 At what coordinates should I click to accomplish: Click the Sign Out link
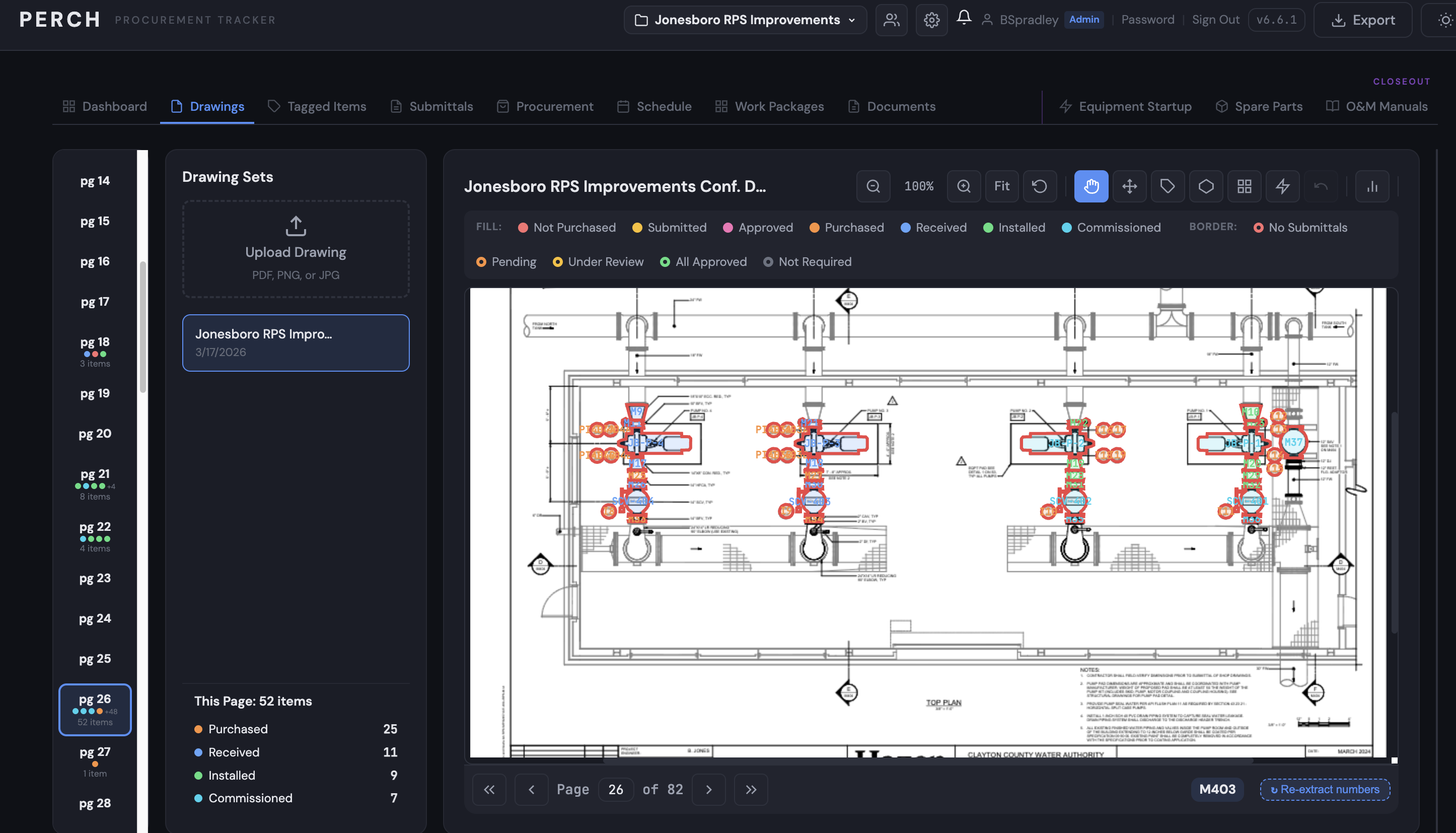point(1215,20)
